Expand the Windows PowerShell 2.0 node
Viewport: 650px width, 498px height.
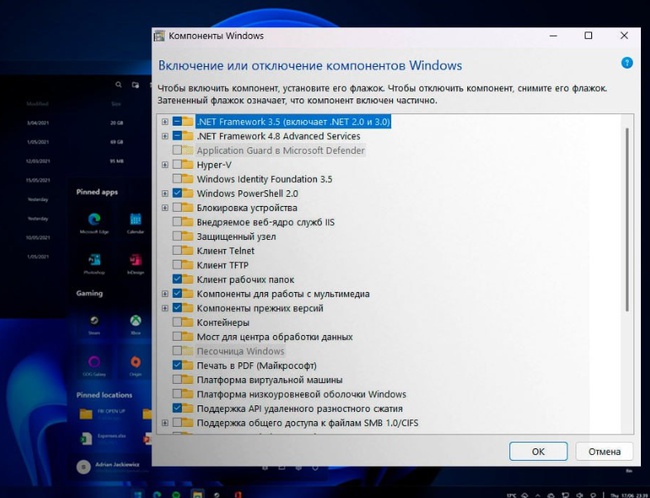tap(165, 193)
